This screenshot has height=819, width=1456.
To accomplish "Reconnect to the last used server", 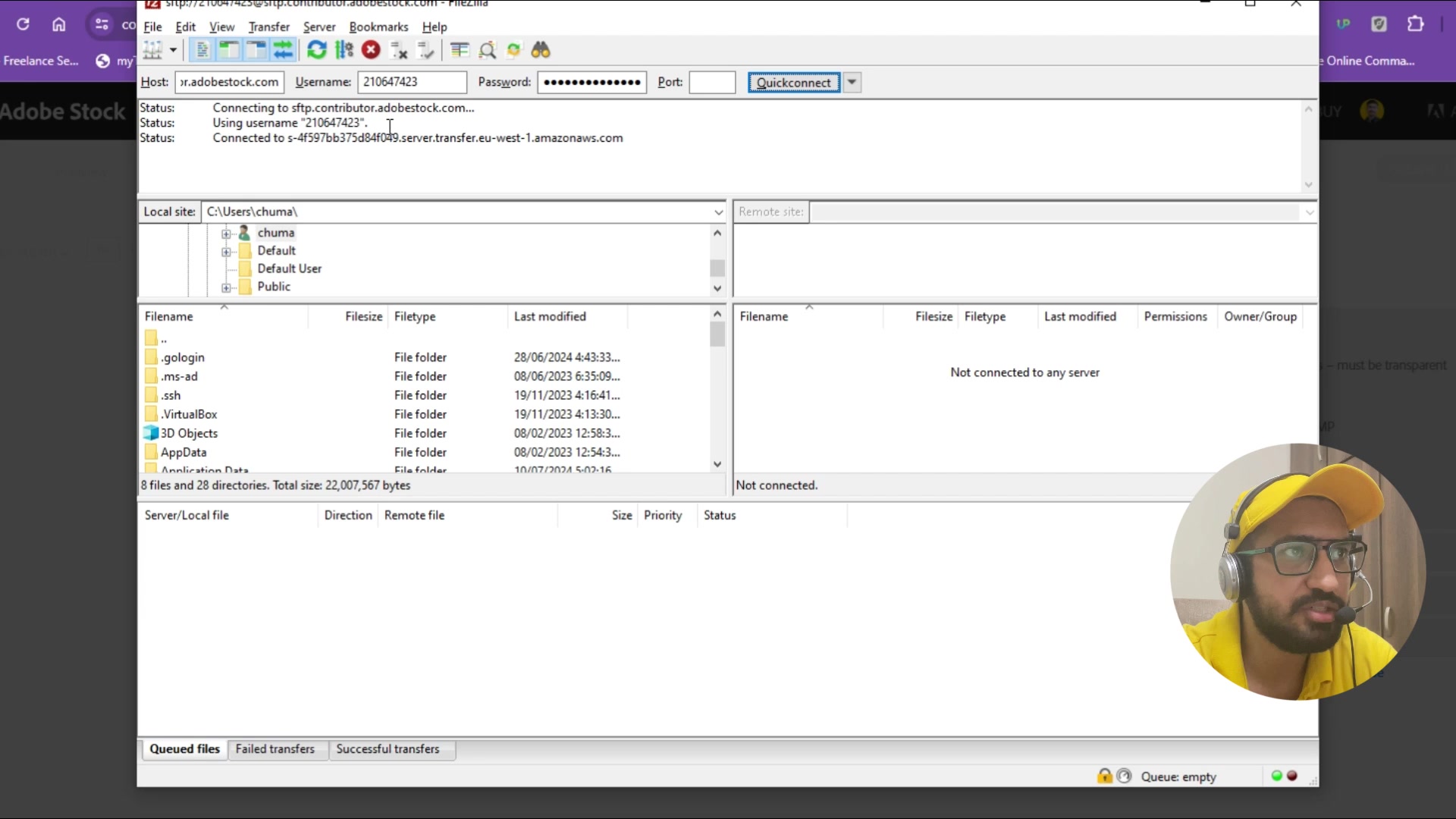I will click(x=426, y=50).
